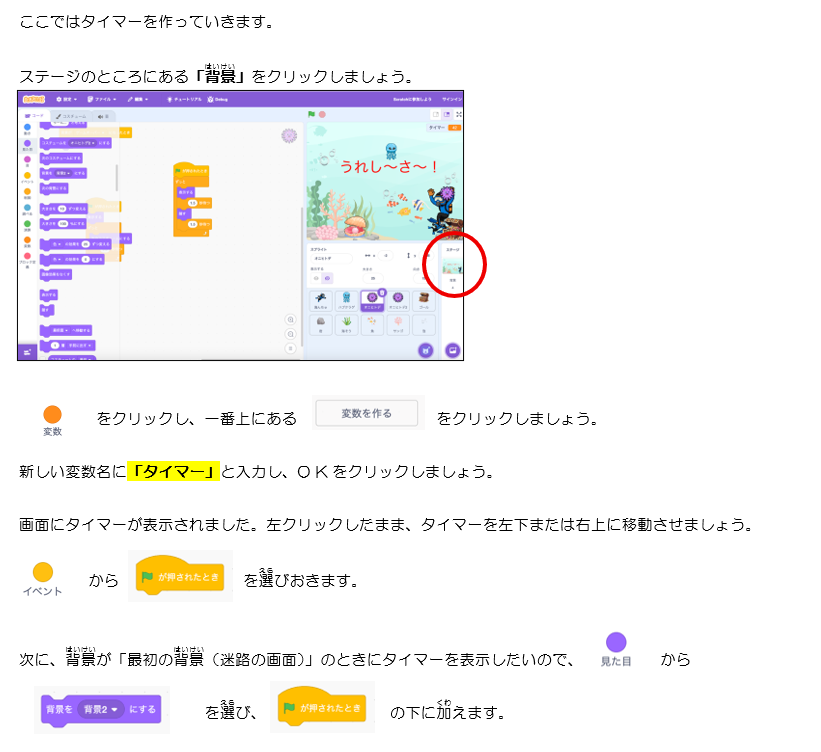
Task: Switch to the コスチューム tab
Action: click(x=72, y=116)
